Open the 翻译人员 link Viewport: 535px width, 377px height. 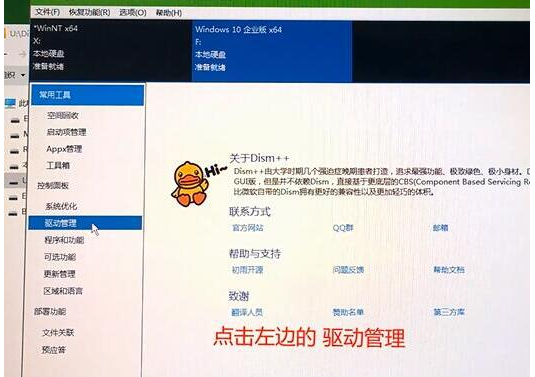tap(247, 312)
